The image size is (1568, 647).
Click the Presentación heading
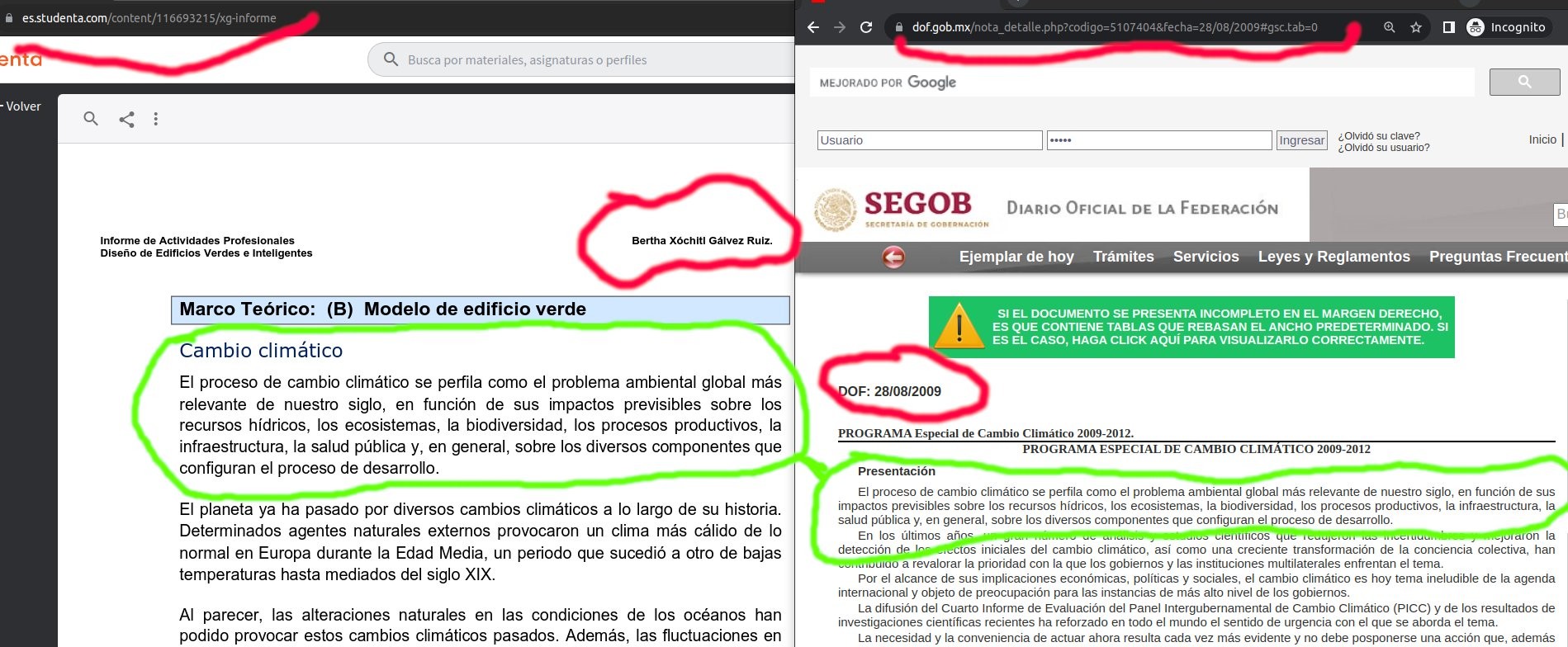(x=897, y=471)
